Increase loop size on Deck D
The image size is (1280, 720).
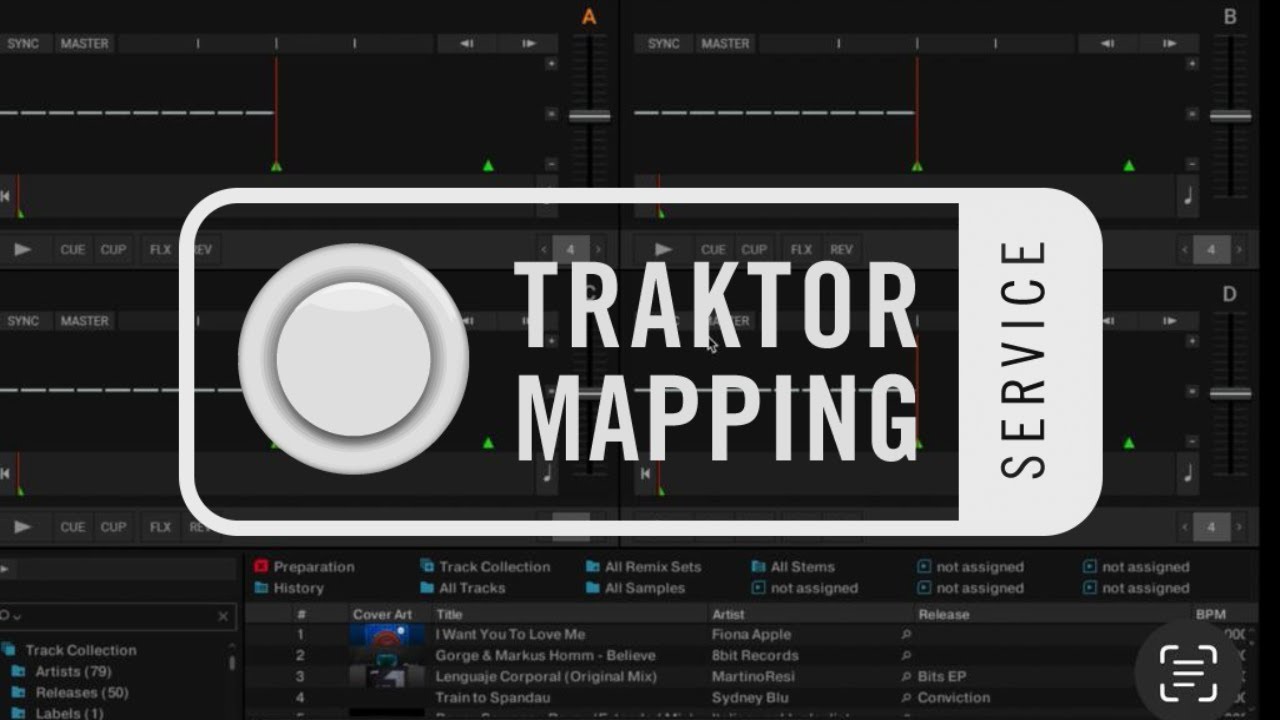[1238, 527]
